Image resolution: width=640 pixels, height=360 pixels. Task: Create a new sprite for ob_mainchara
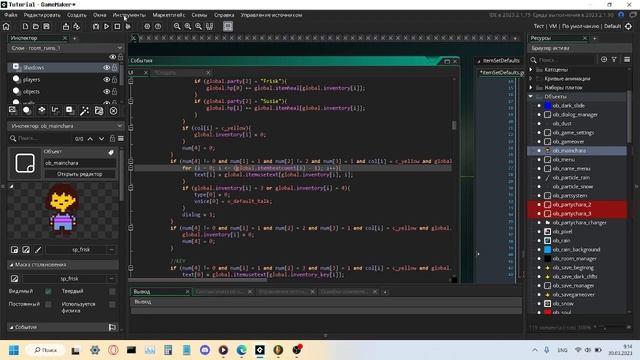[x=14, y=249]
